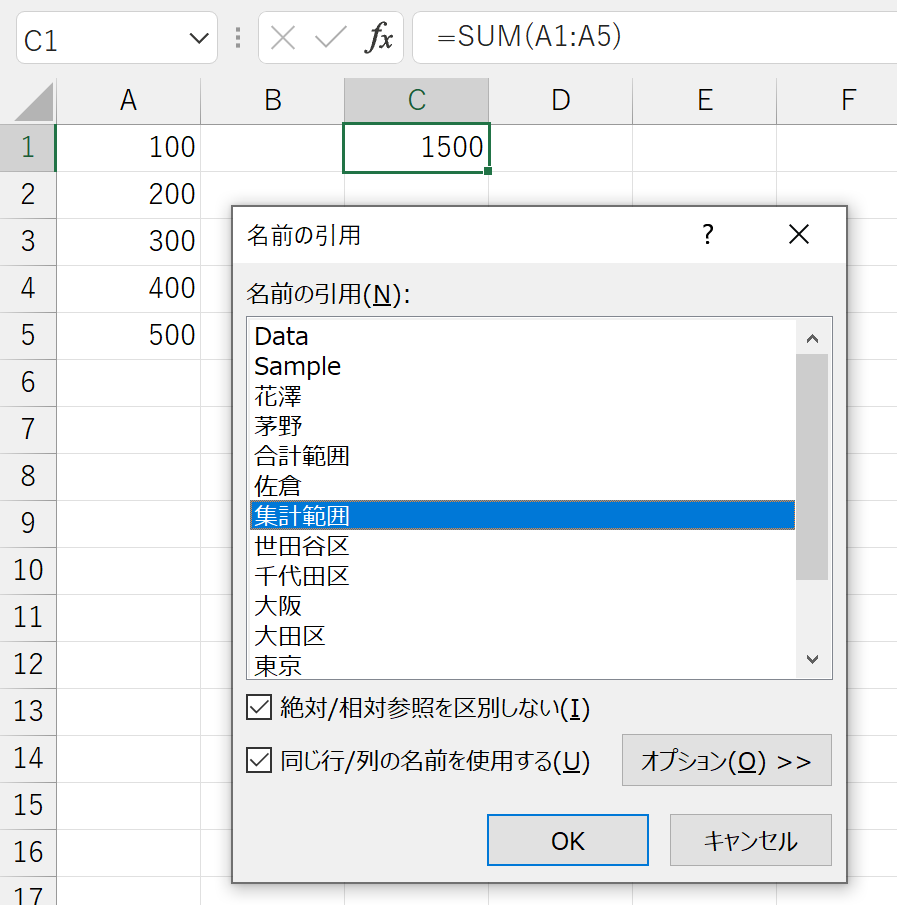The height and width of the screenshot is (905, 897).
Task: Click the formula bar resize dots handle
Action: pyautogui.click(x=238, y=38)
